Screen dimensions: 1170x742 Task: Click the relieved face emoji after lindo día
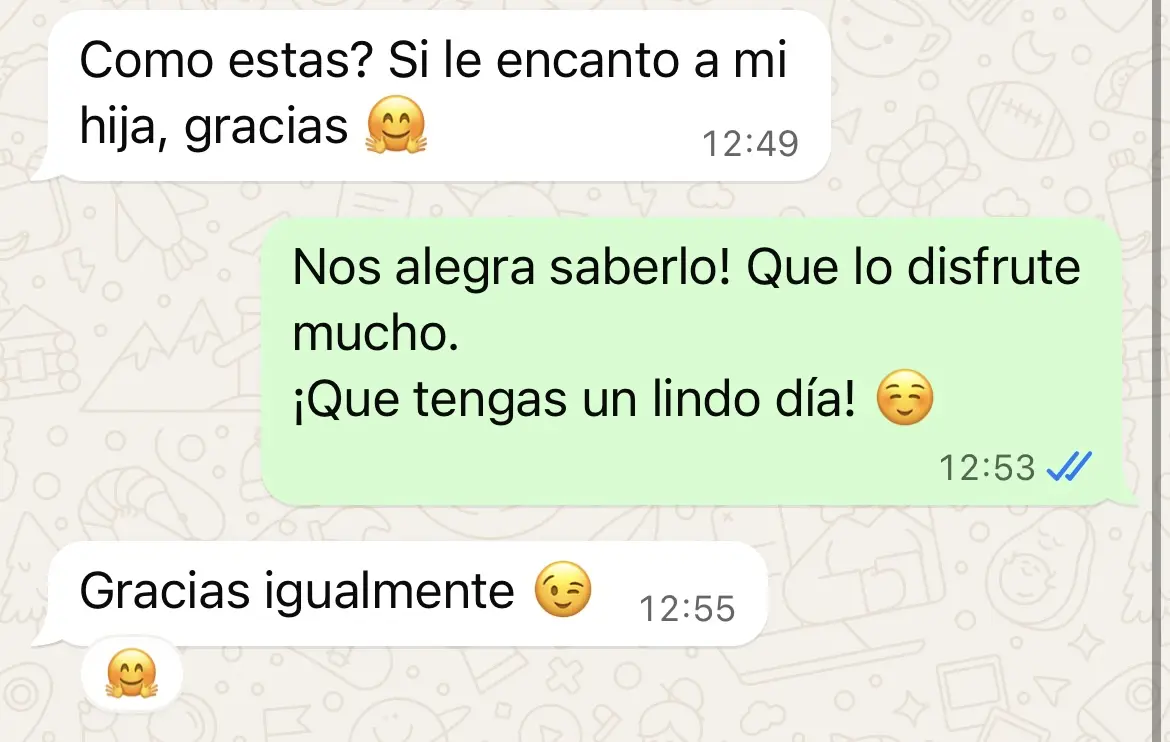(904, 397)
